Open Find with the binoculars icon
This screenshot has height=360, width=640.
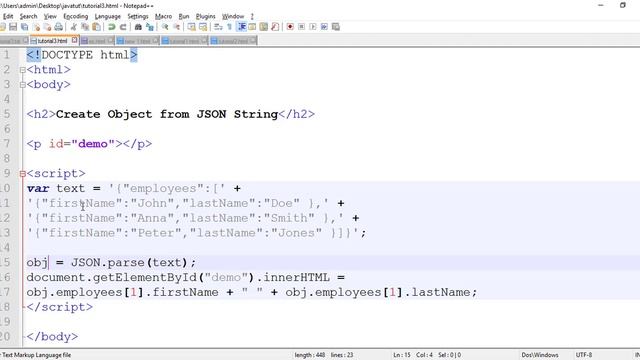click(138, 27)
